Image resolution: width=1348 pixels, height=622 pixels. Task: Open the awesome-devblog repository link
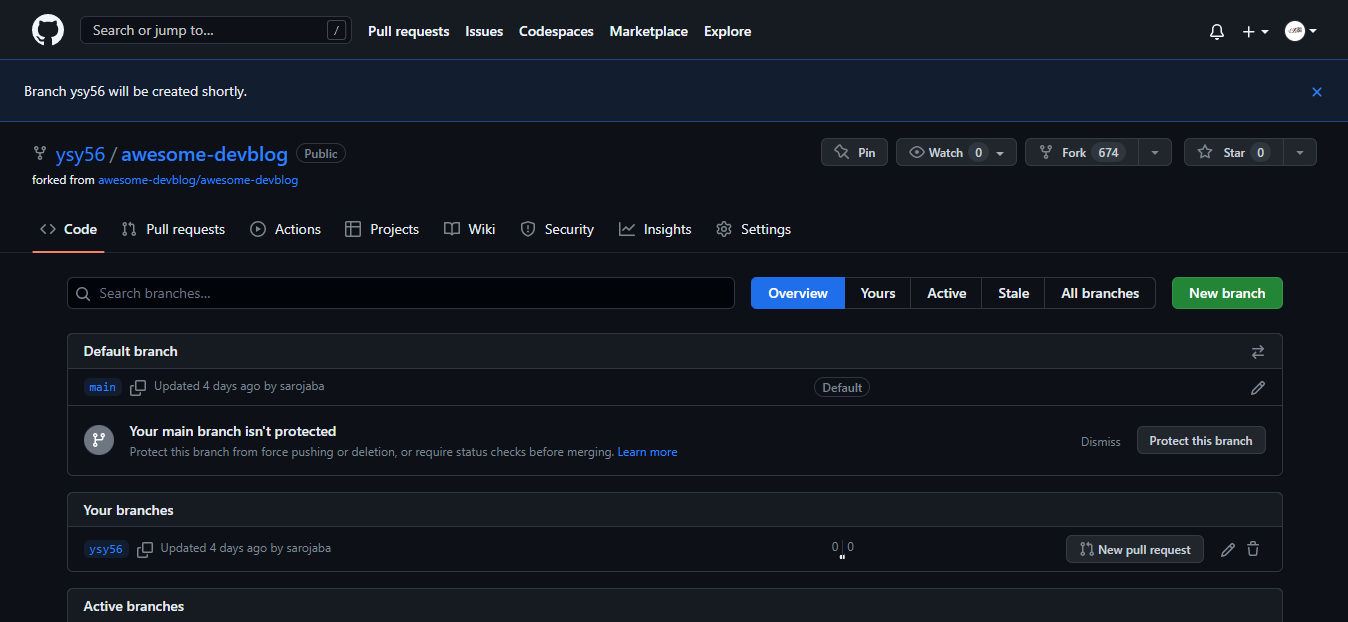[x=204, y=154]
